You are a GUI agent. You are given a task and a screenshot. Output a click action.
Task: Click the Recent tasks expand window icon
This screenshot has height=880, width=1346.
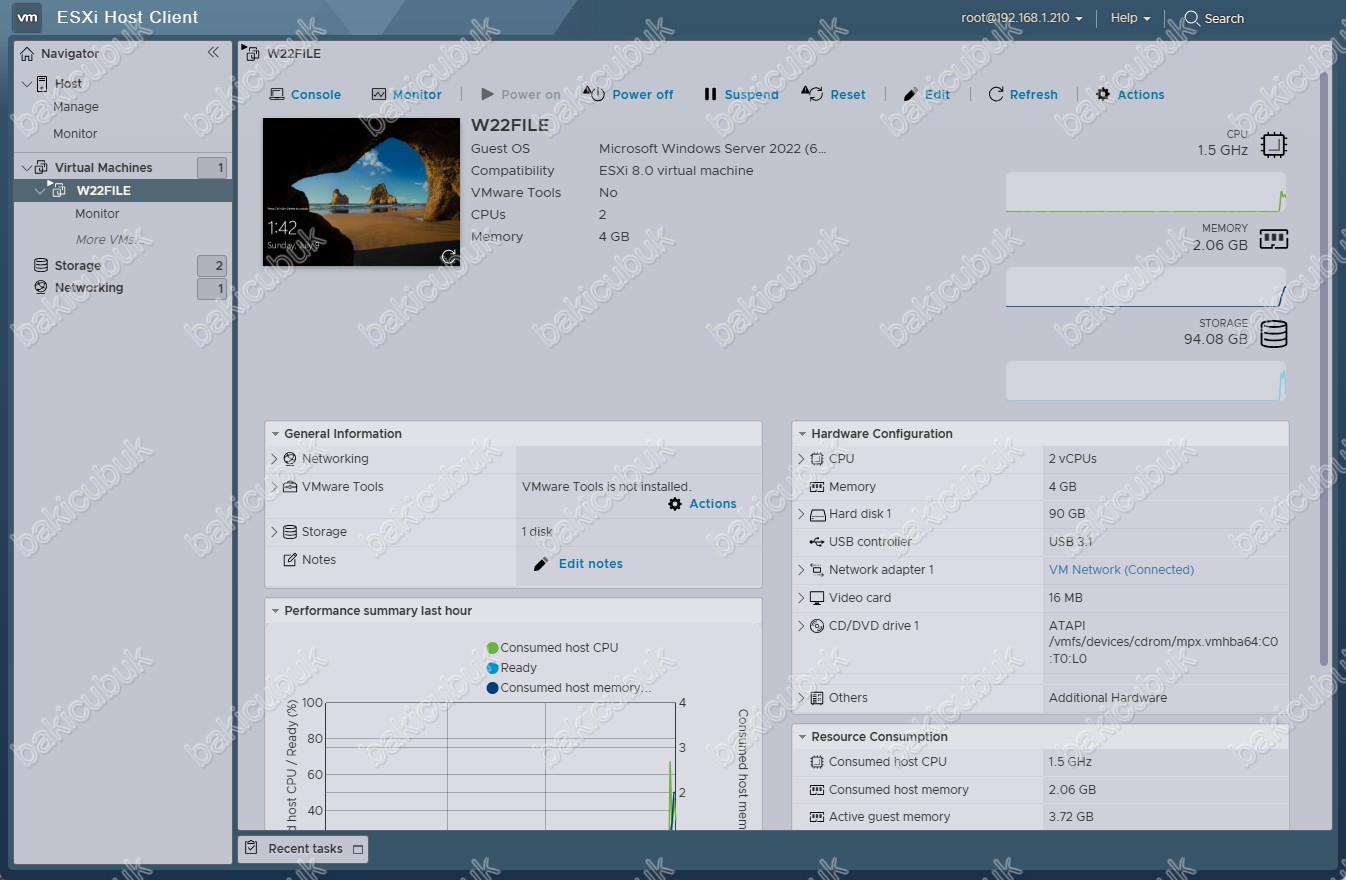[358, 849]
